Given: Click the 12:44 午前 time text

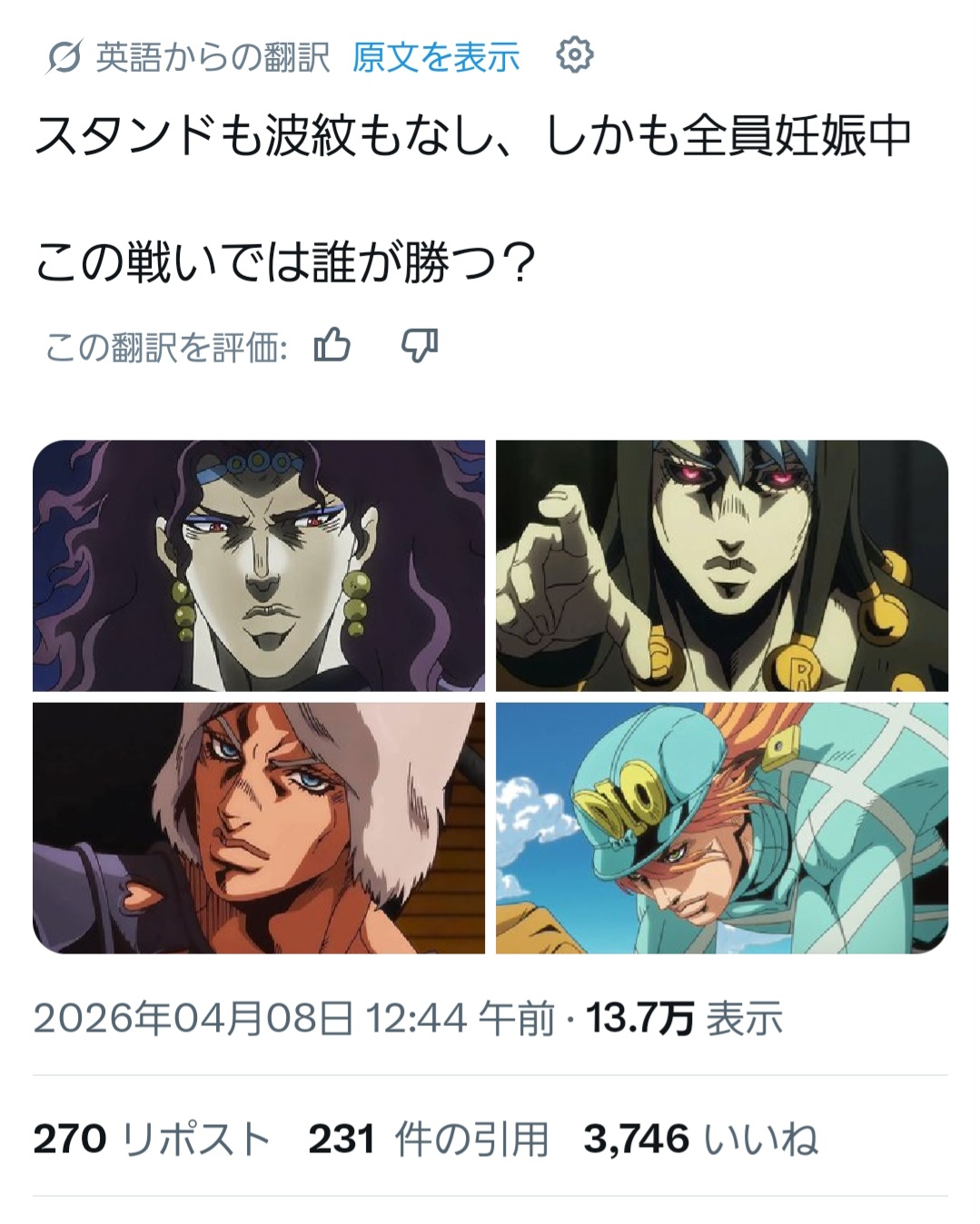Looking at the screenshot, I should pyautogui.click(x=460, y=1019).
